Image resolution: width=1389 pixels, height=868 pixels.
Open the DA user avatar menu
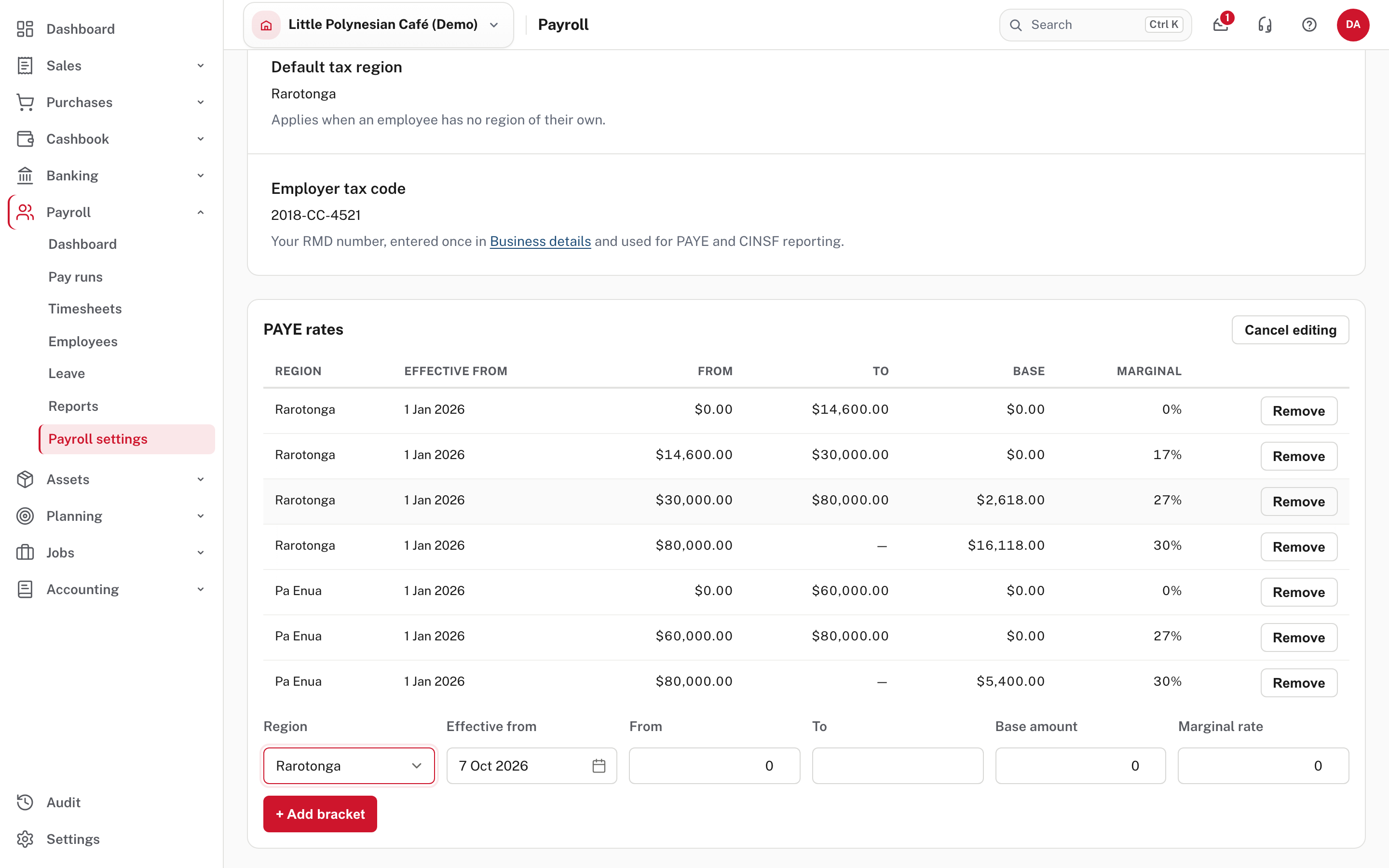pyautogui.click(x=1353, y=25)
